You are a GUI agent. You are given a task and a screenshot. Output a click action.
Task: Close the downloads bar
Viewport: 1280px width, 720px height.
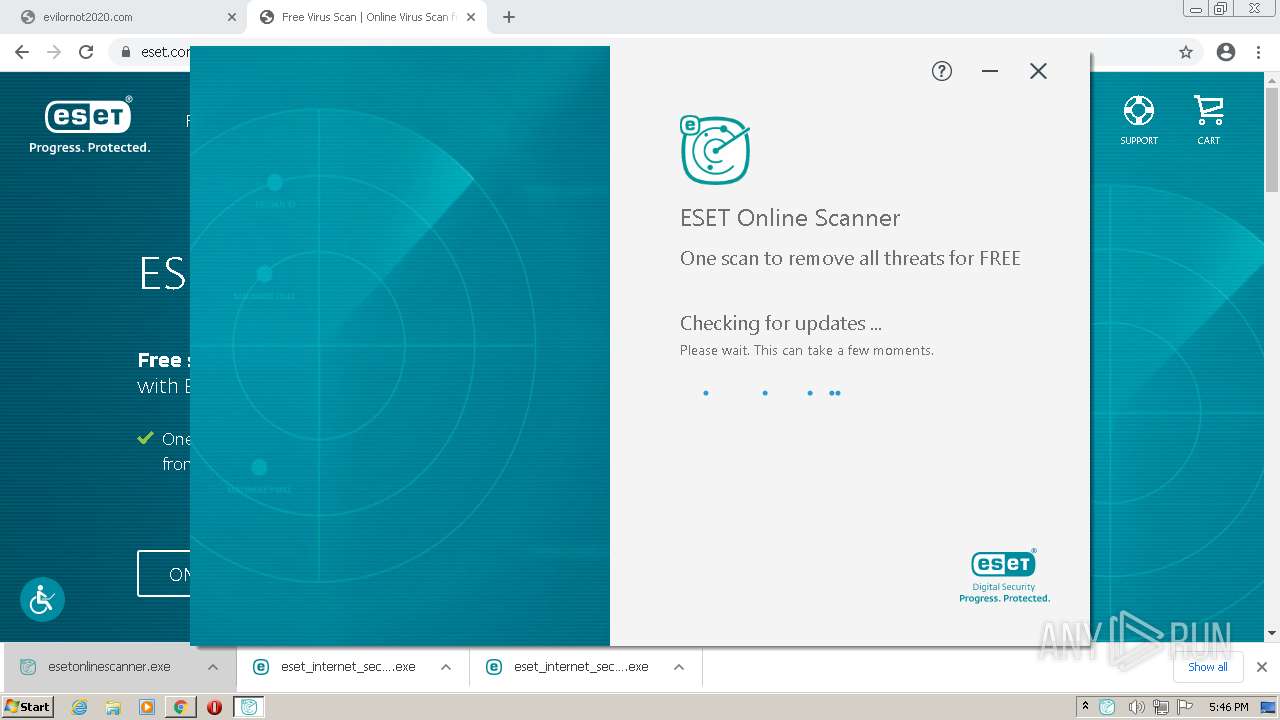pos(1262,667)
